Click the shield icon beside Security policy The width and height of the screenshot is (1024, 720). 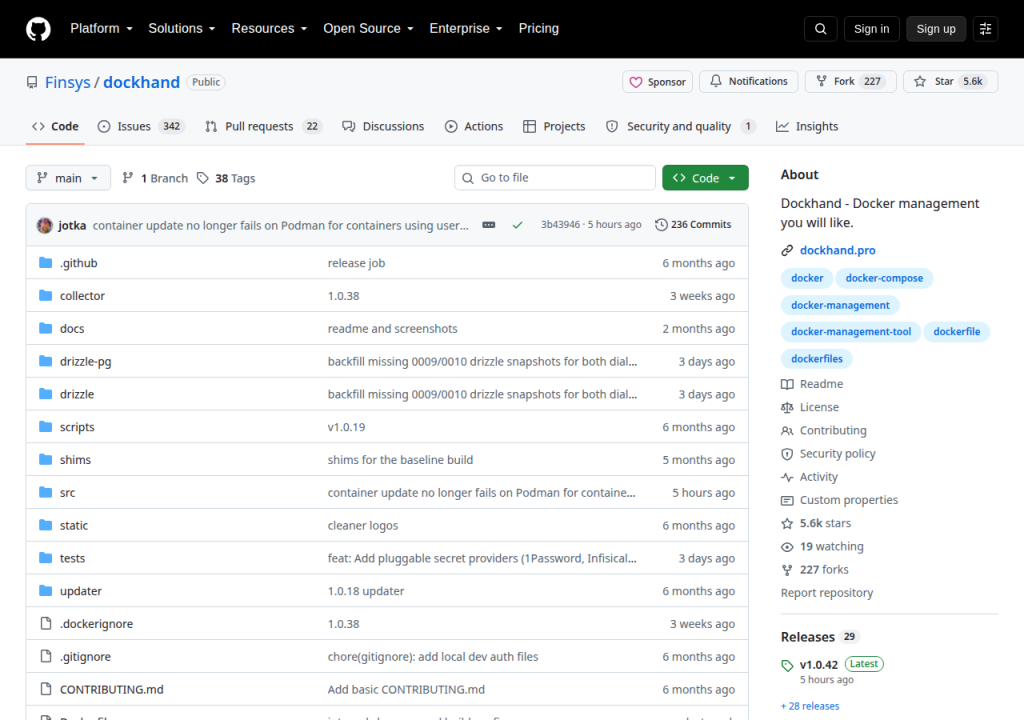coord(787,453)
